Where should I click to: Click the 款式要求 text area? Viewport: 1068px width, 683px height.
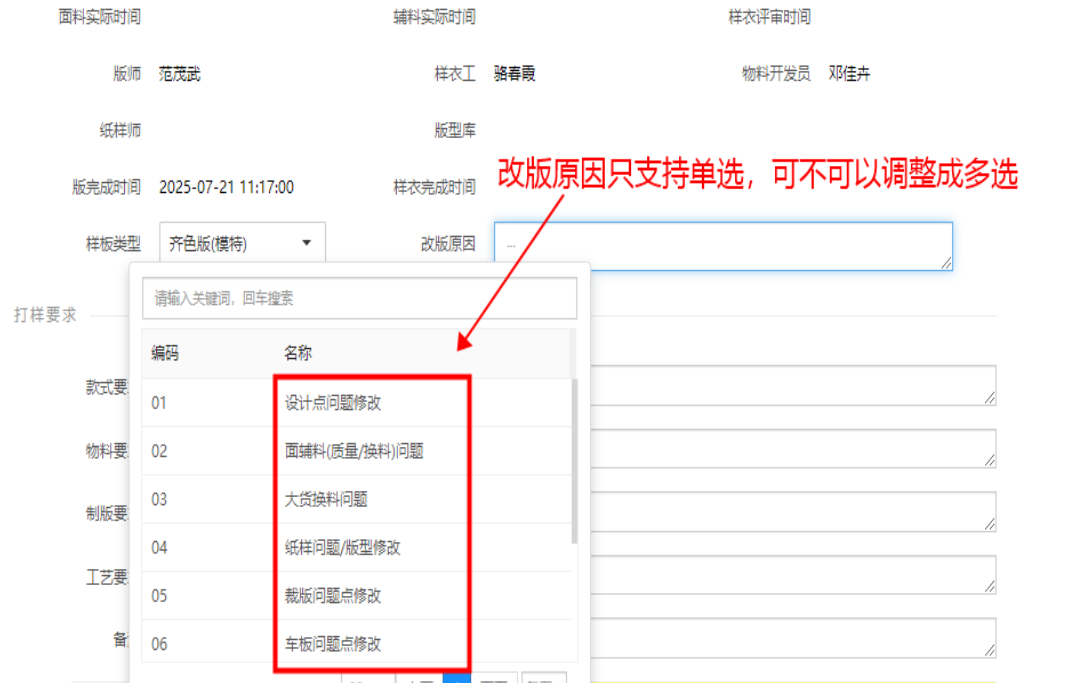[x=792, y=385]
